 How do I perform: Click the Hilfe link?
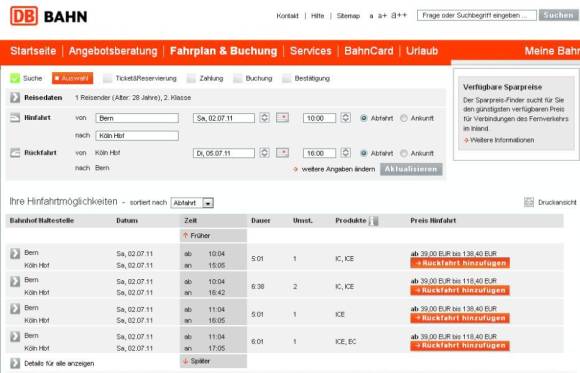click(317, 16)
